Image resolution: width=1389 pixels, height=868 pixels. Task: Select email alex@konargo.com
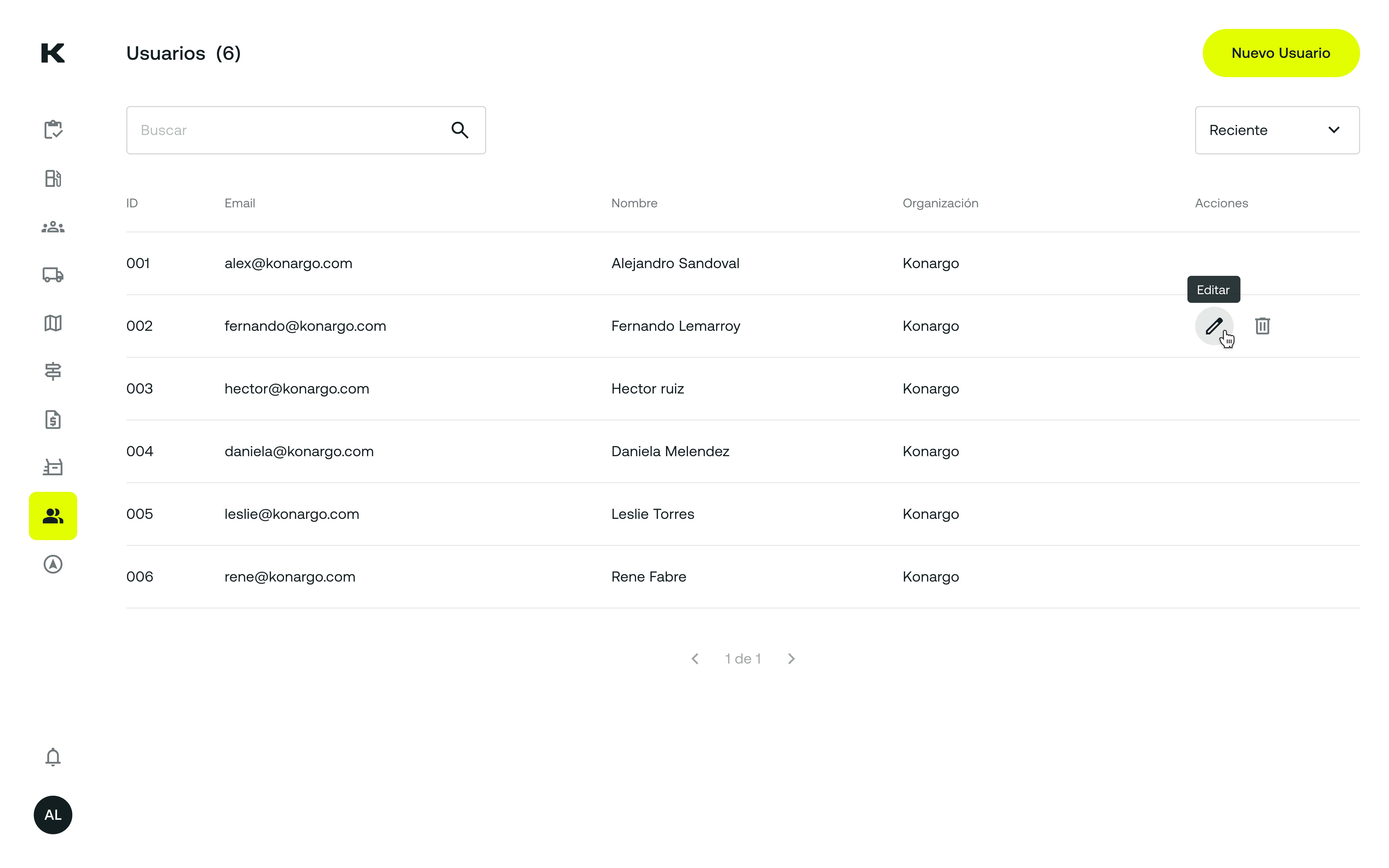pyautogui.click(x=288, y=264)
